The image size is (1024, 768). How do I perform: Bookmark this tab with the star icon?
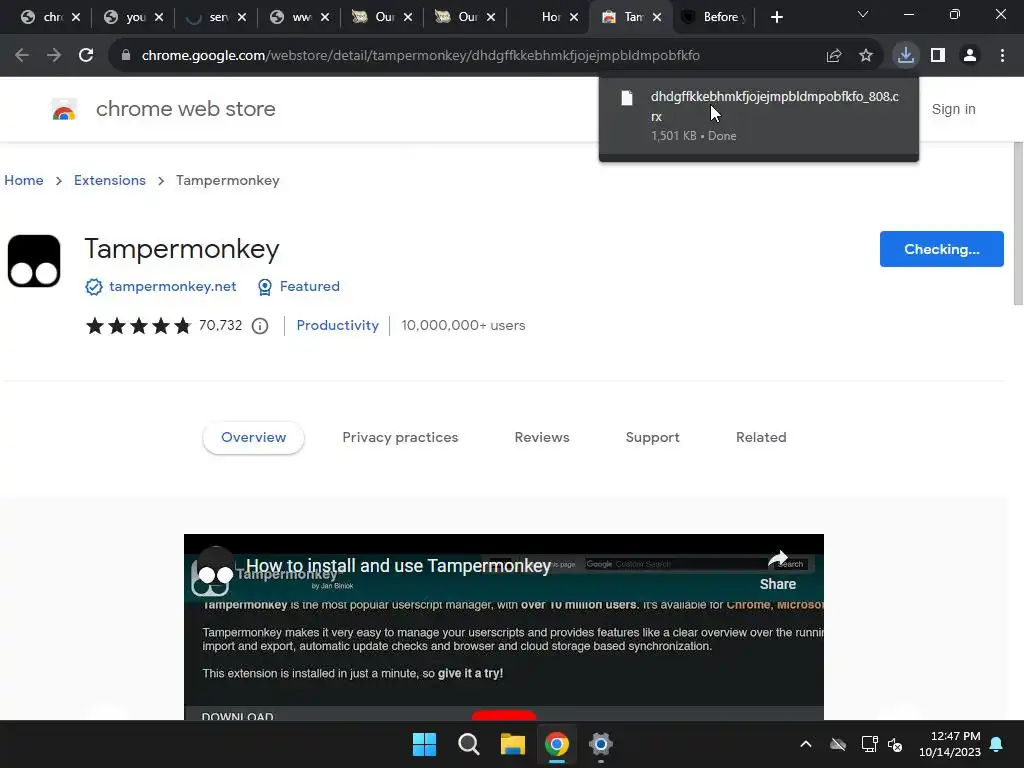pyautogui.click(x=866, y=56)
